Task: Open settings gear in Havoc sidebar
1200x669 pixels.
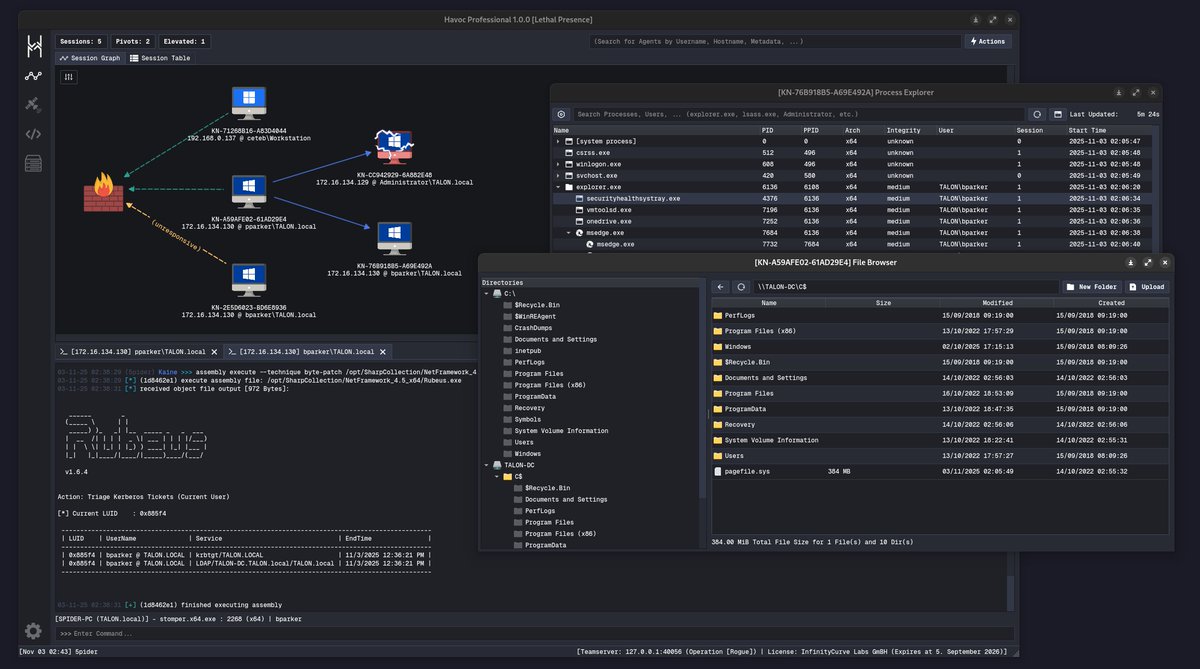Action: click(x=34, y=631)
